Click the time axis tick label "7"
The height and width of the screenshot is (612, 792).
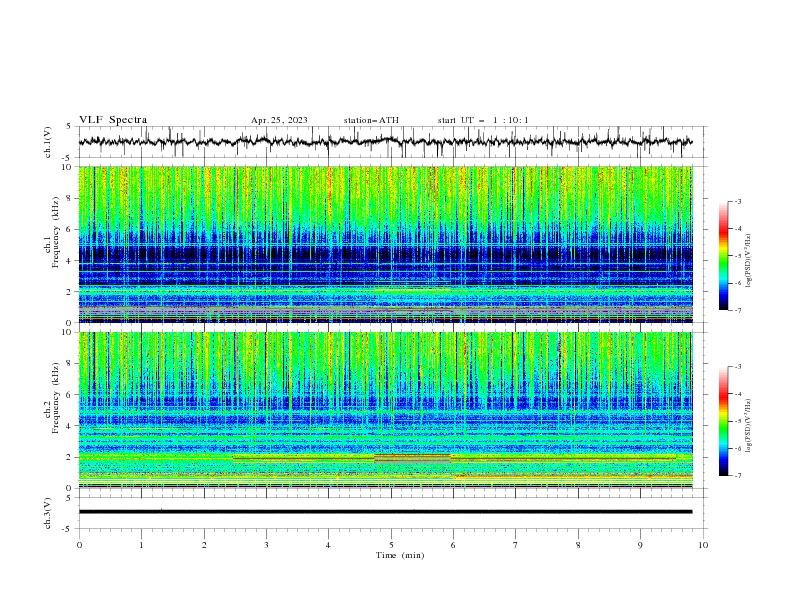pyautogui.click(x=516, y=545)
